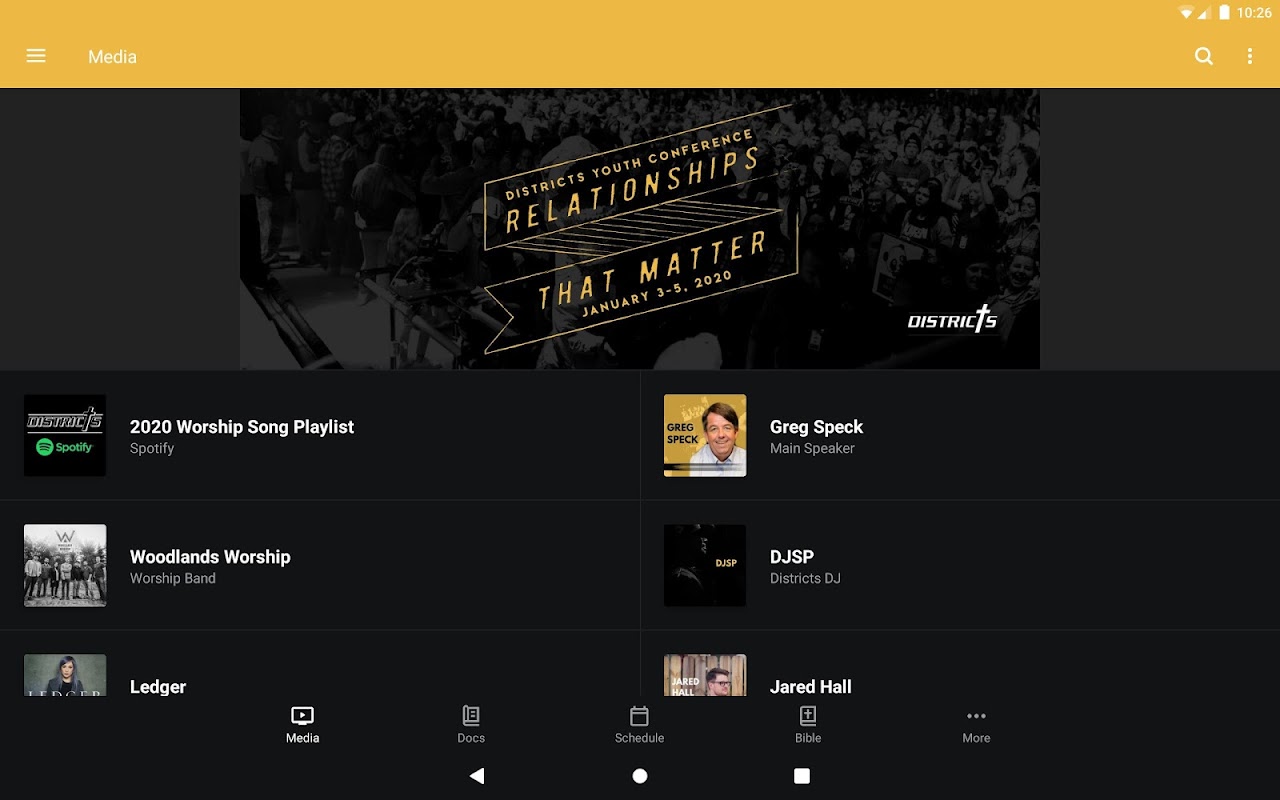Viewport: 1280px width, 800px height.
Task: Tap the search magnifier icon
Action: (1204, 56)
